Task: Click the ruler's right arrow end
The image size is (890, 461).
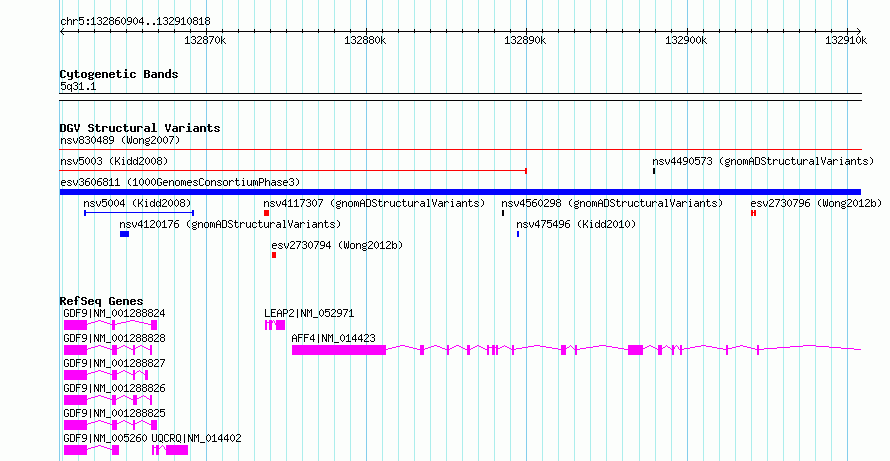Action: (859, 31)
